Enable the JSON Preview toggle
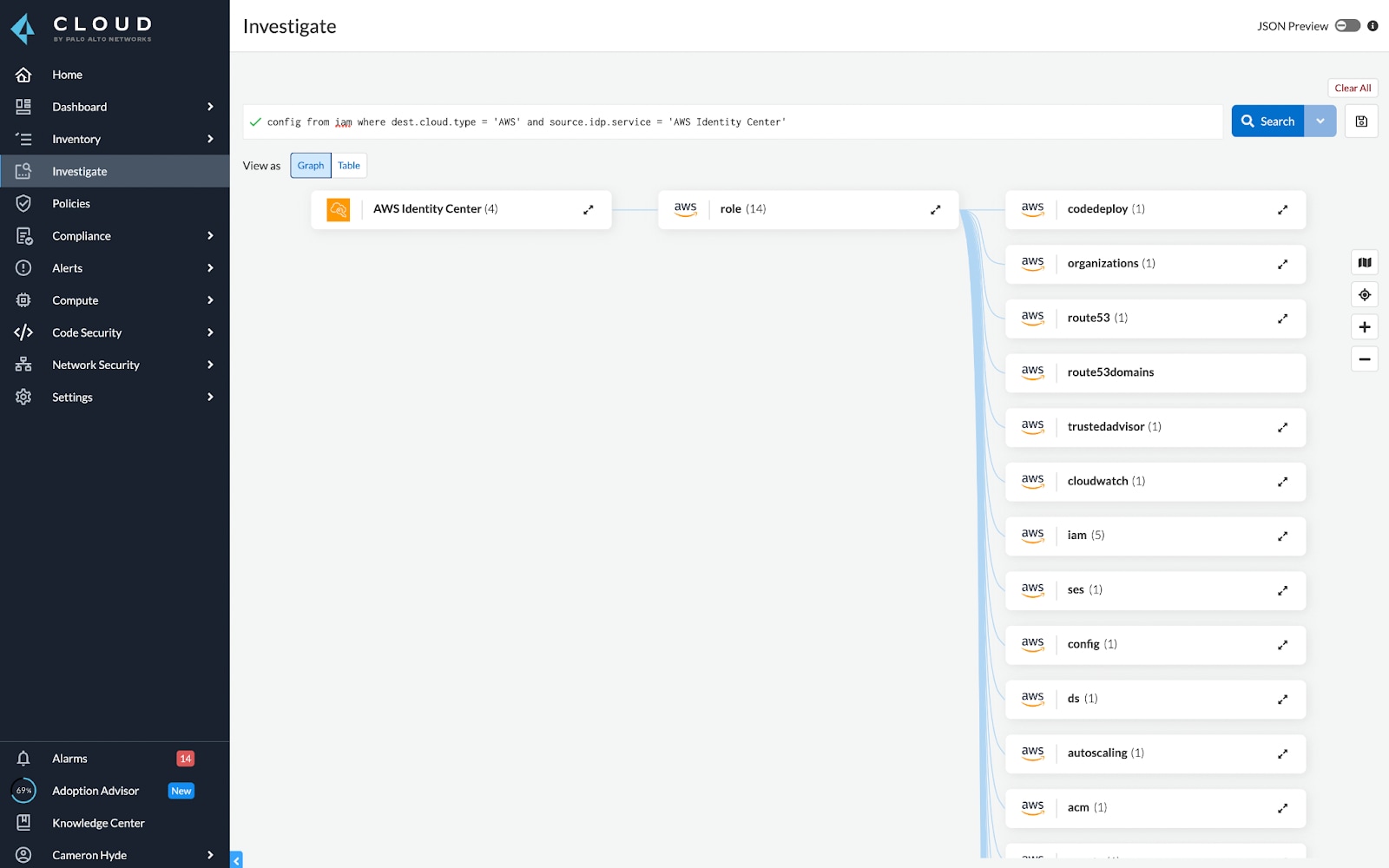Viewport: 1389px width, 868px height. pyautogui.click(x=1347, y=26)
